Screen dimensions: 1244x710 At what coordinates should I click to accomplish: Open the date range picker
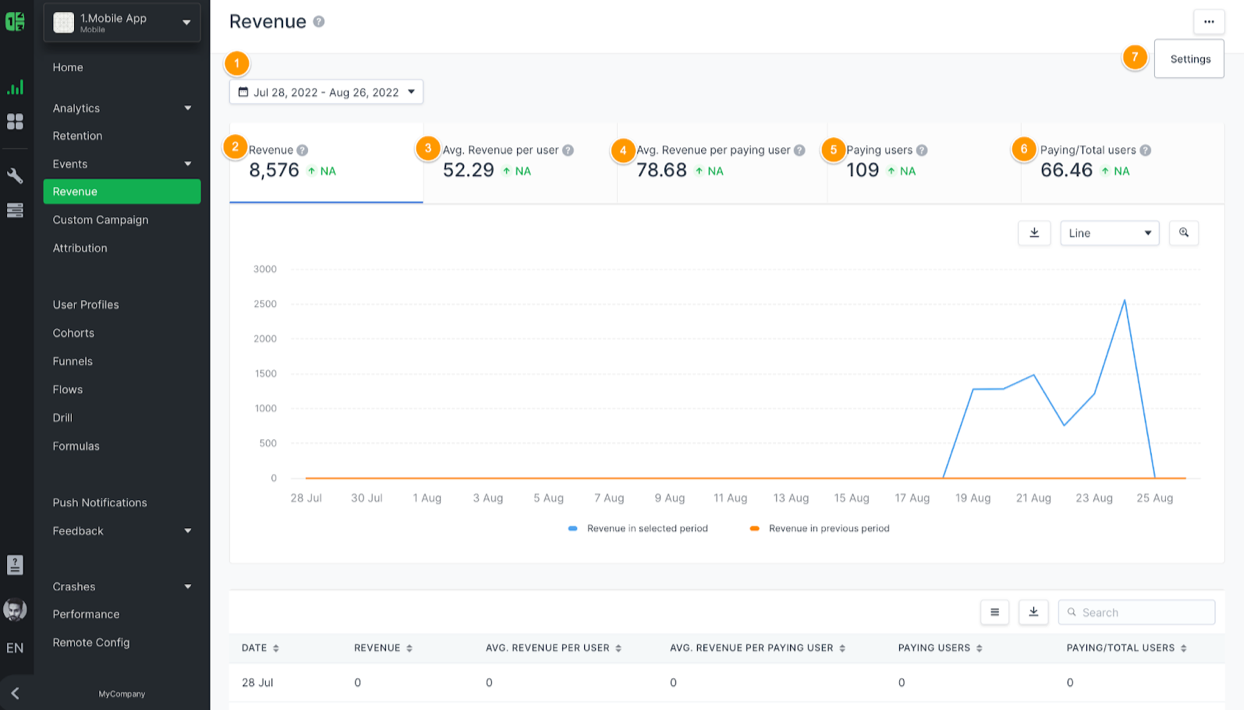(325, 91)
